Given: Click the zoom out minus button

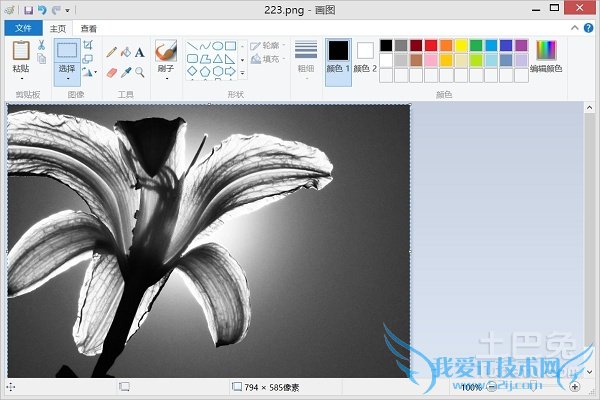Looking at the screenshot, I should click(492, 387).
